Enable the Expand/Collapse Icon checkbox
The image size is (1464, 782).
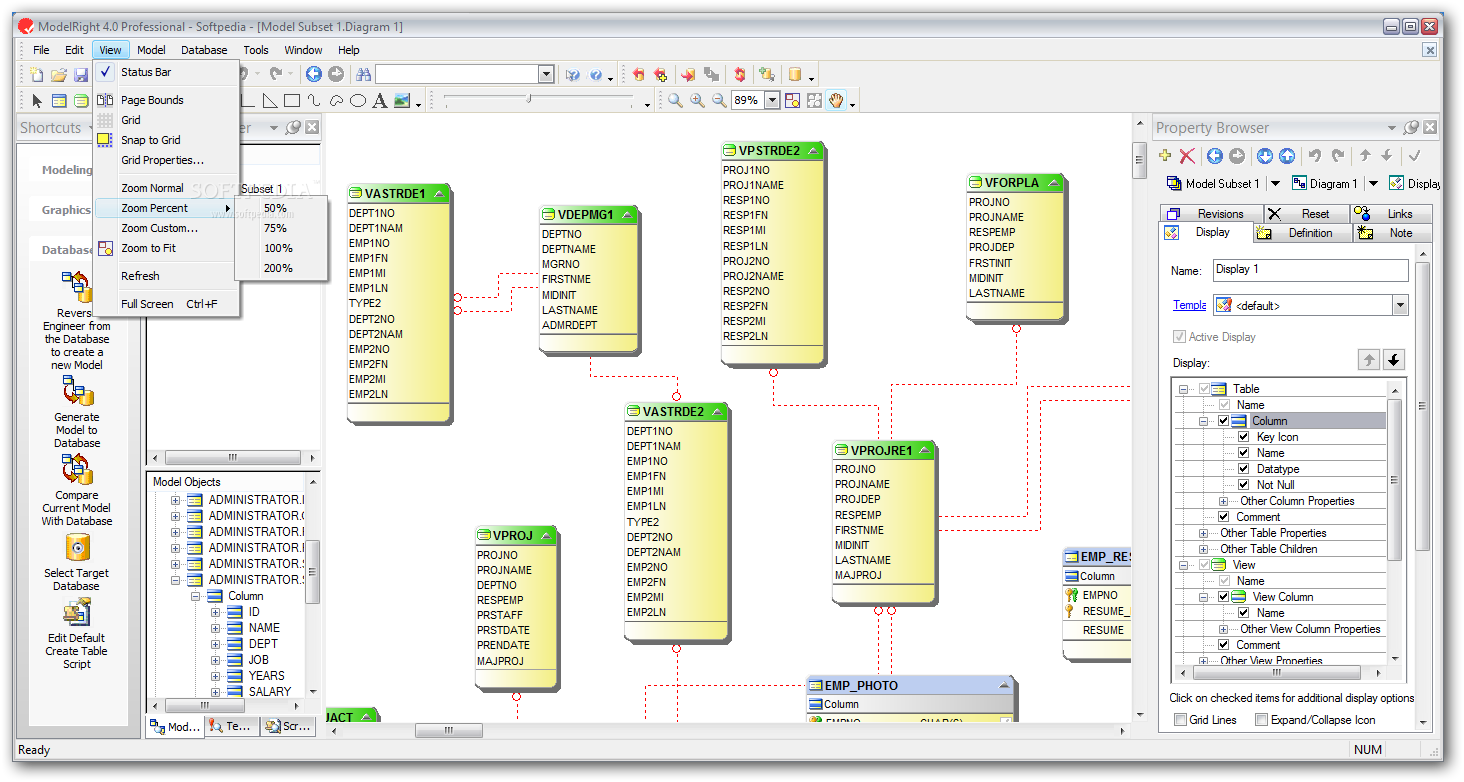tap(1261, 720)
